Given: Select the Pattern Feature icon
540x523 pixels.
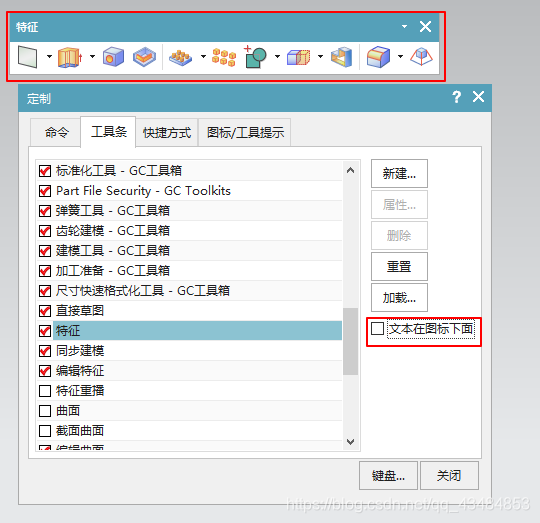Looking at the screenshot, I should pyautogui.click(x=180, y=57).
